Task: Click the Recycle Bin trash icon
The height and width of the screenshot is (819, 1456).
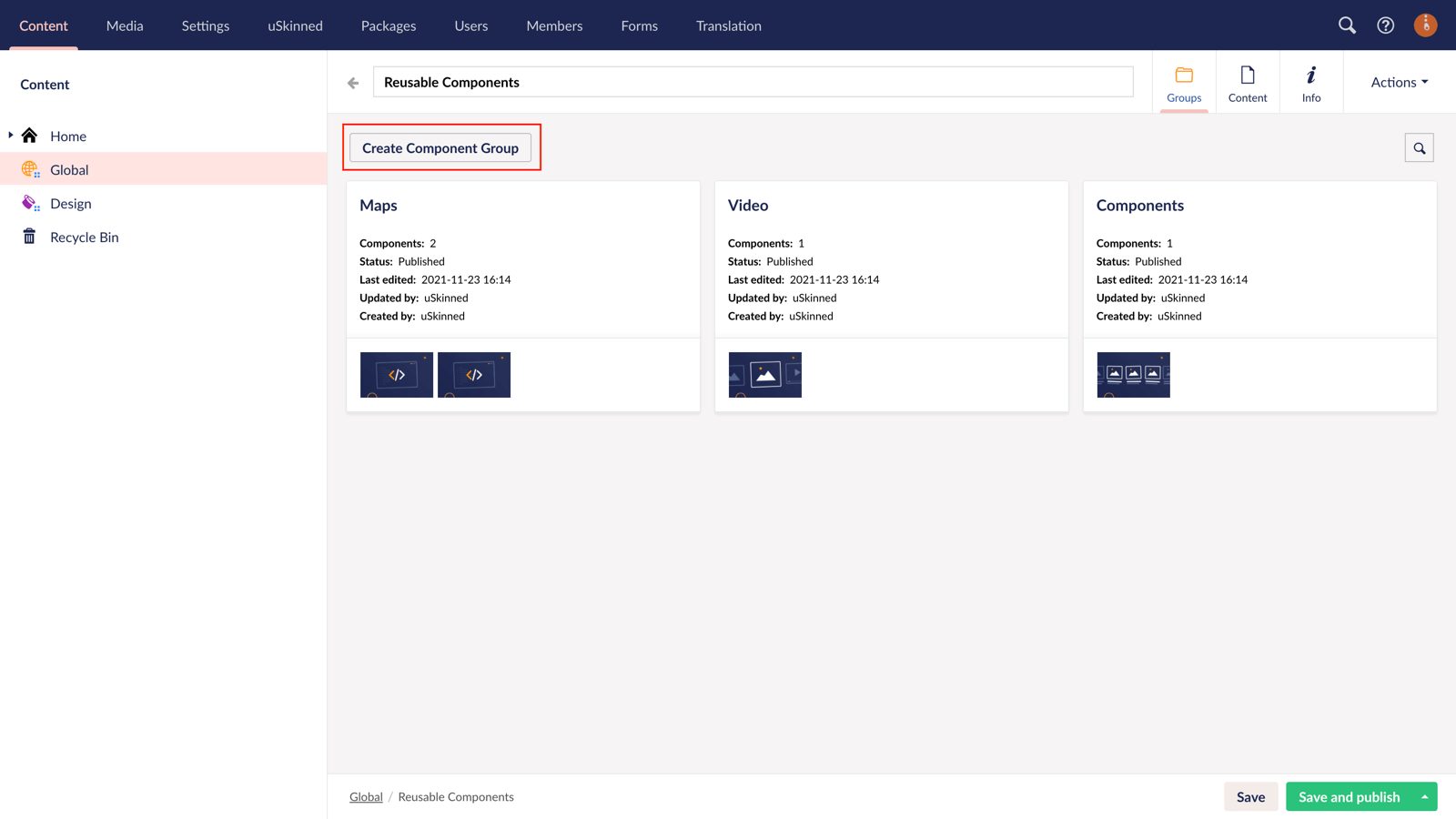Action: click(30, 237)
